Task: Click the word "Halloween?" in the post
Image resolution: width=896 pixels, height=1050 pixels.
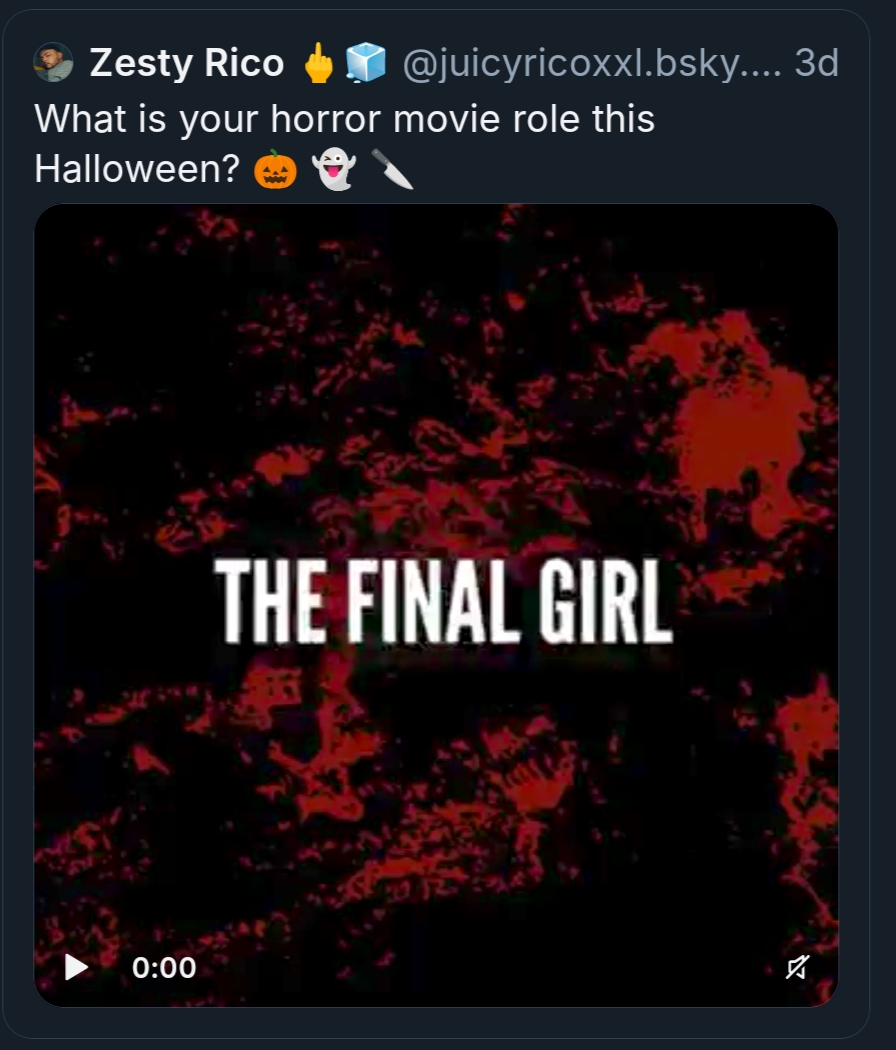Action: [x=137, y=169]
